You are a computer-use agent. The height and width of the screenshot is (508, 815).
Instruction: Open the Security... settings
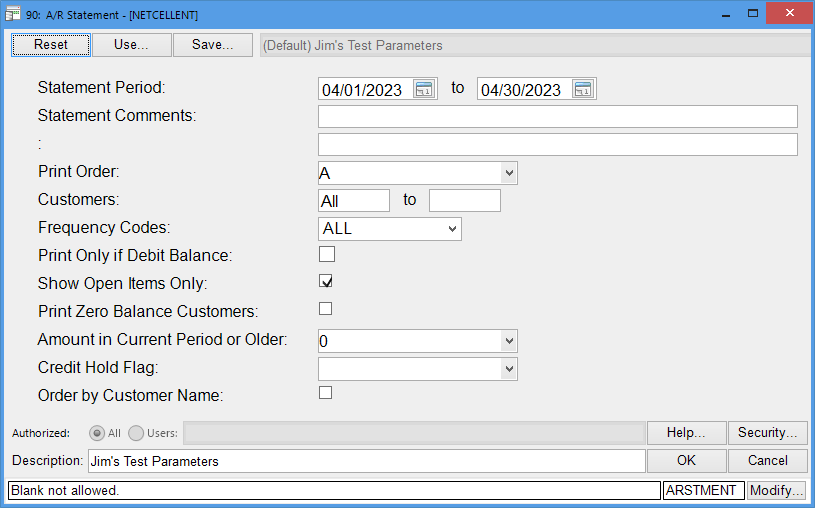tap(768, 433)
